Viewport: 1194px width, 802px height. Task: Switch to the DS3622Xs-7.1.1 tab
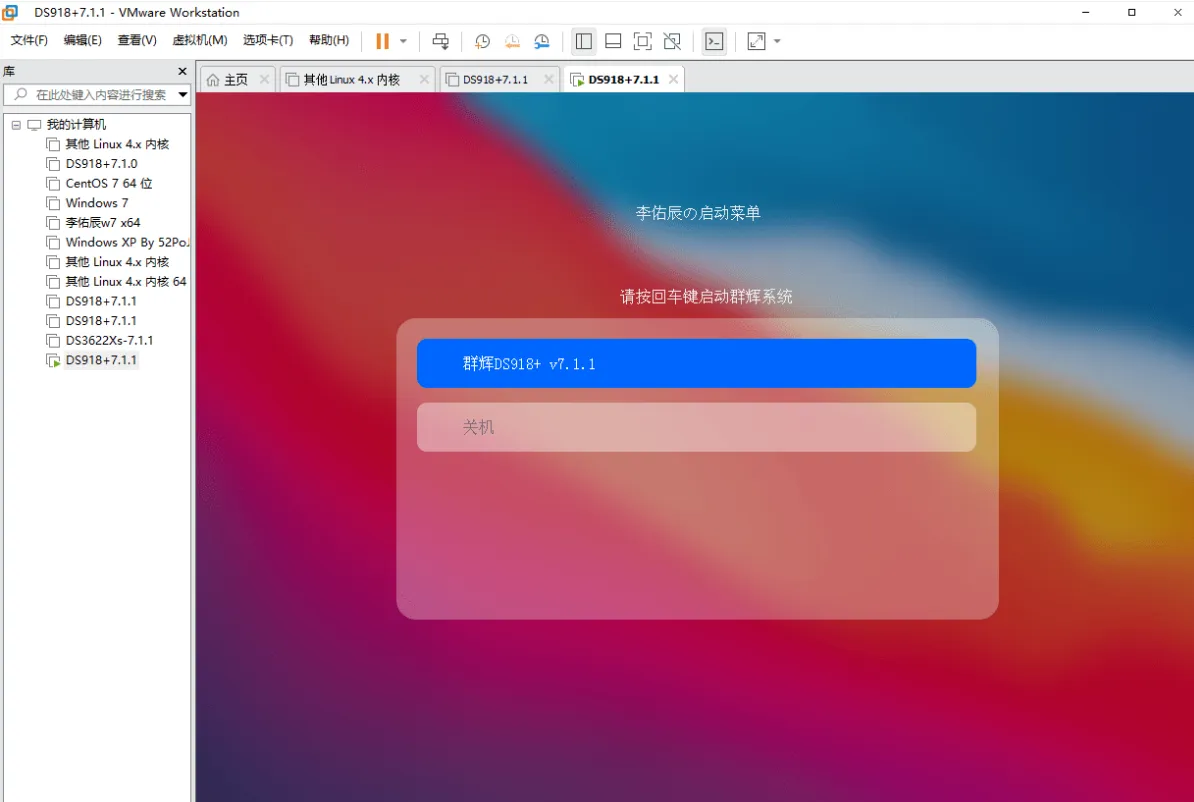point(102,340)
